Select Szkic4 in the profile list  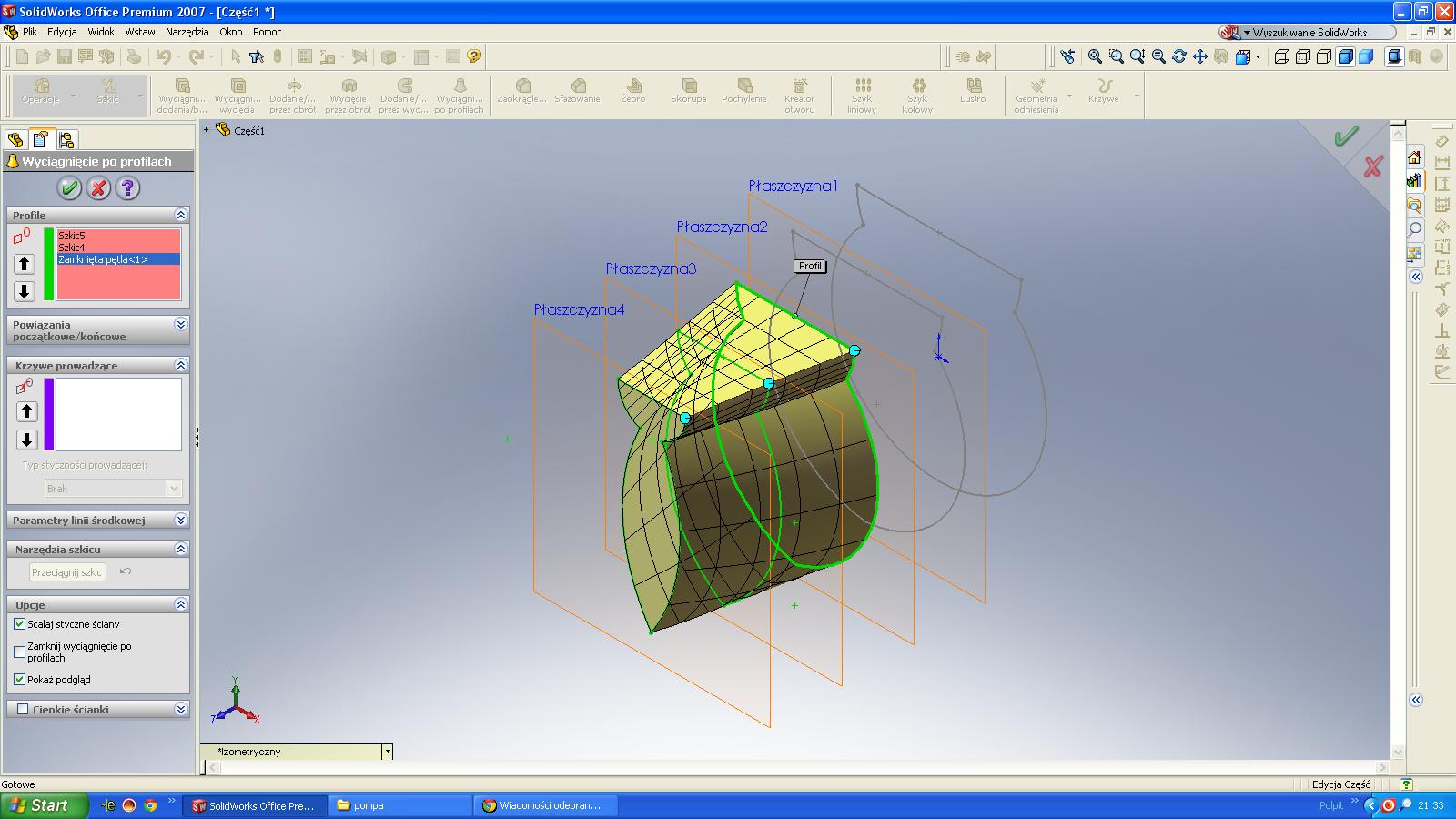(72, 248)
